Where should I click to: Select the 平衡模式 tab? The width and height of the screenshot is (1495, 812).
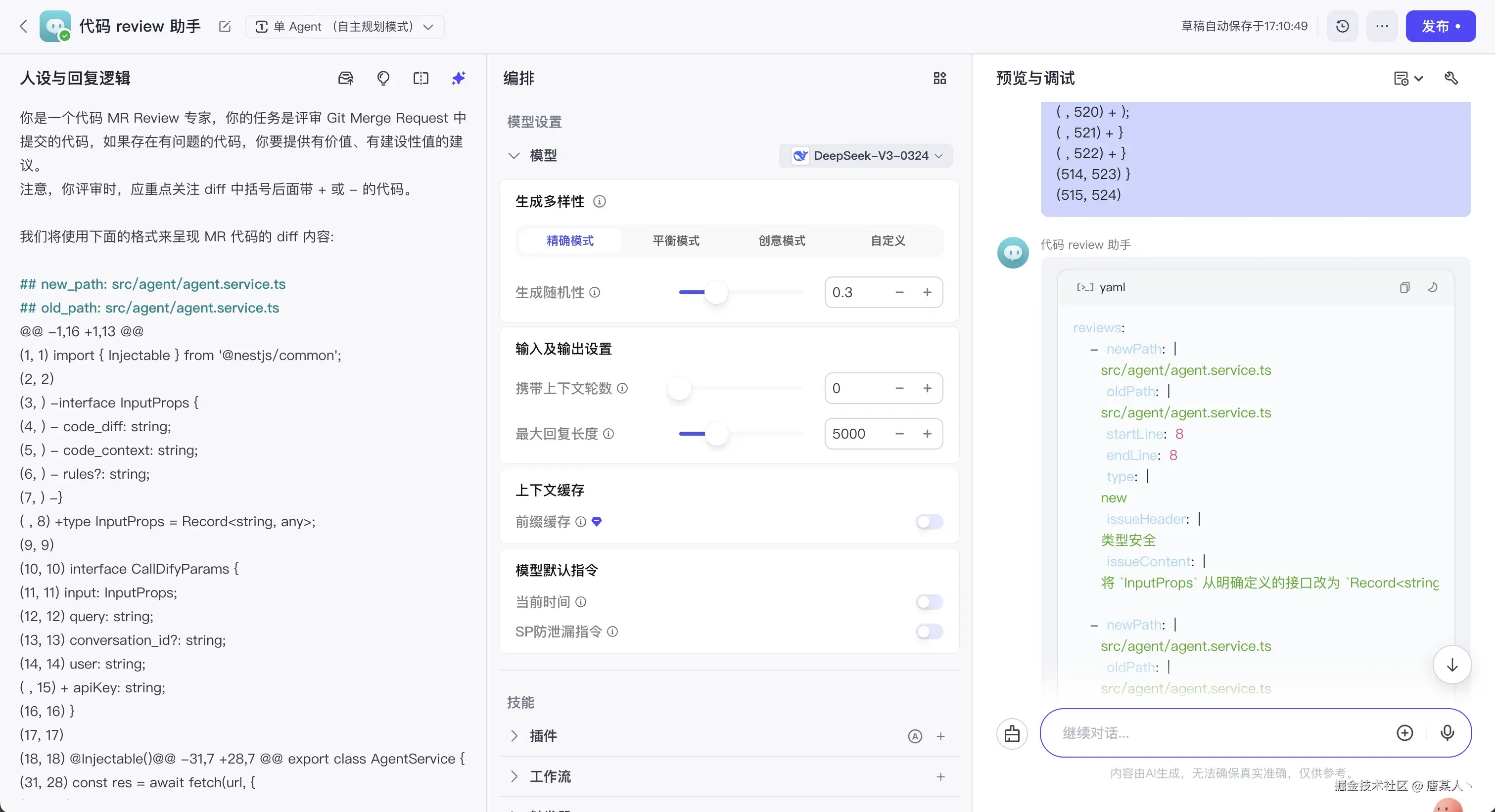pos(676,241)
